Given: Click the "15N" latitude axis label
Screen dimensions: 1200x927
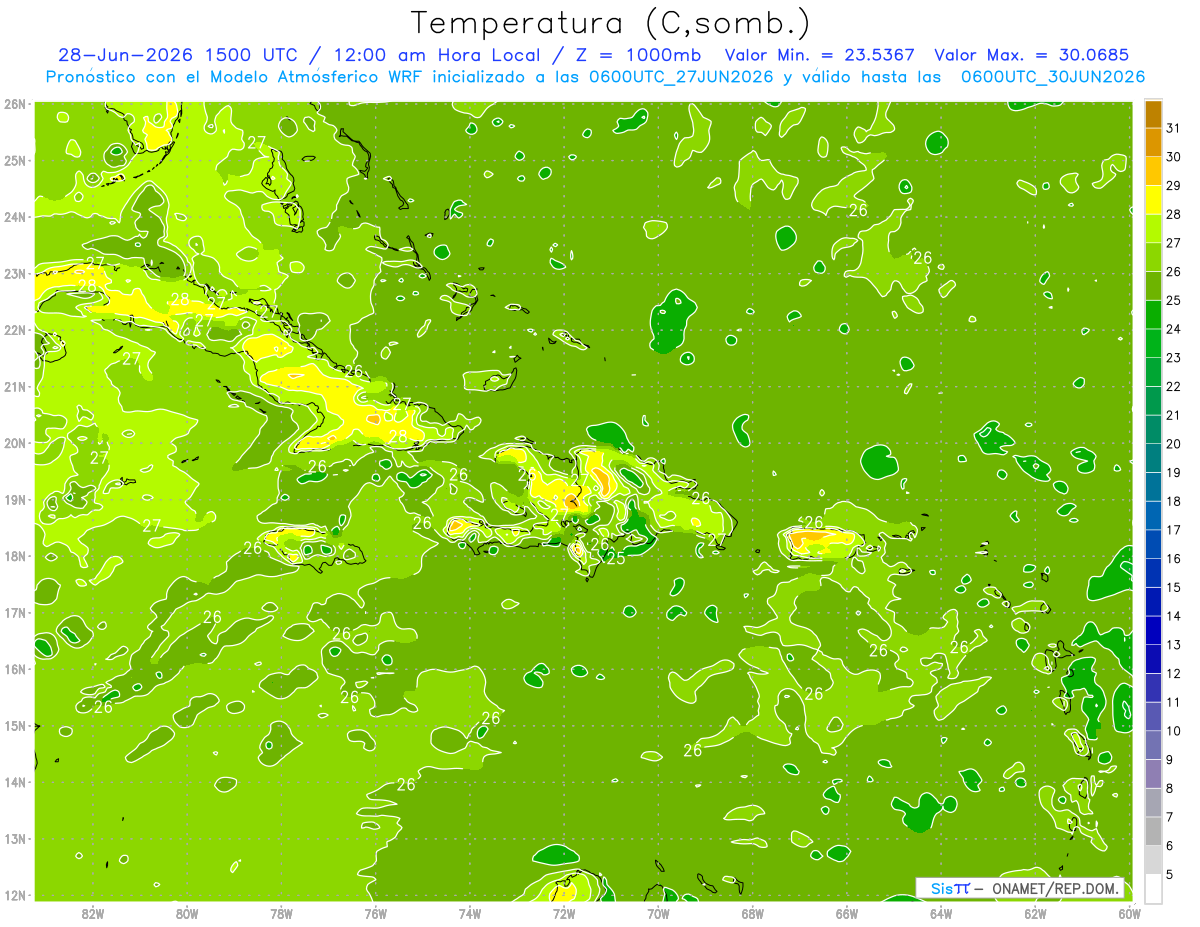Looking at the screenshot, I should 15,726.
